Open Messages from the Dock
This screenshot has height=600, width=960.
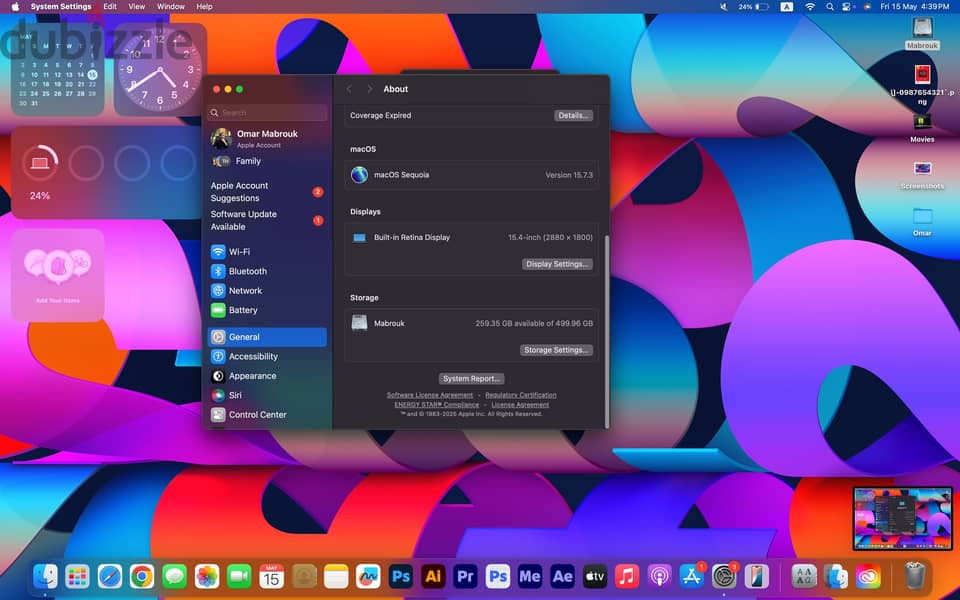174,576
